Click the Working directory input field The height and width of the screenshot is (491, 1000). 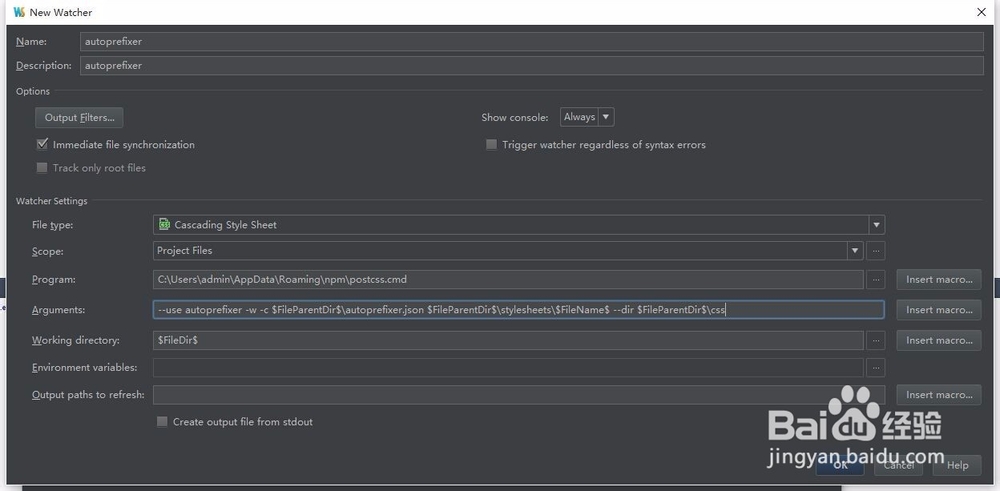pos(508,341)
